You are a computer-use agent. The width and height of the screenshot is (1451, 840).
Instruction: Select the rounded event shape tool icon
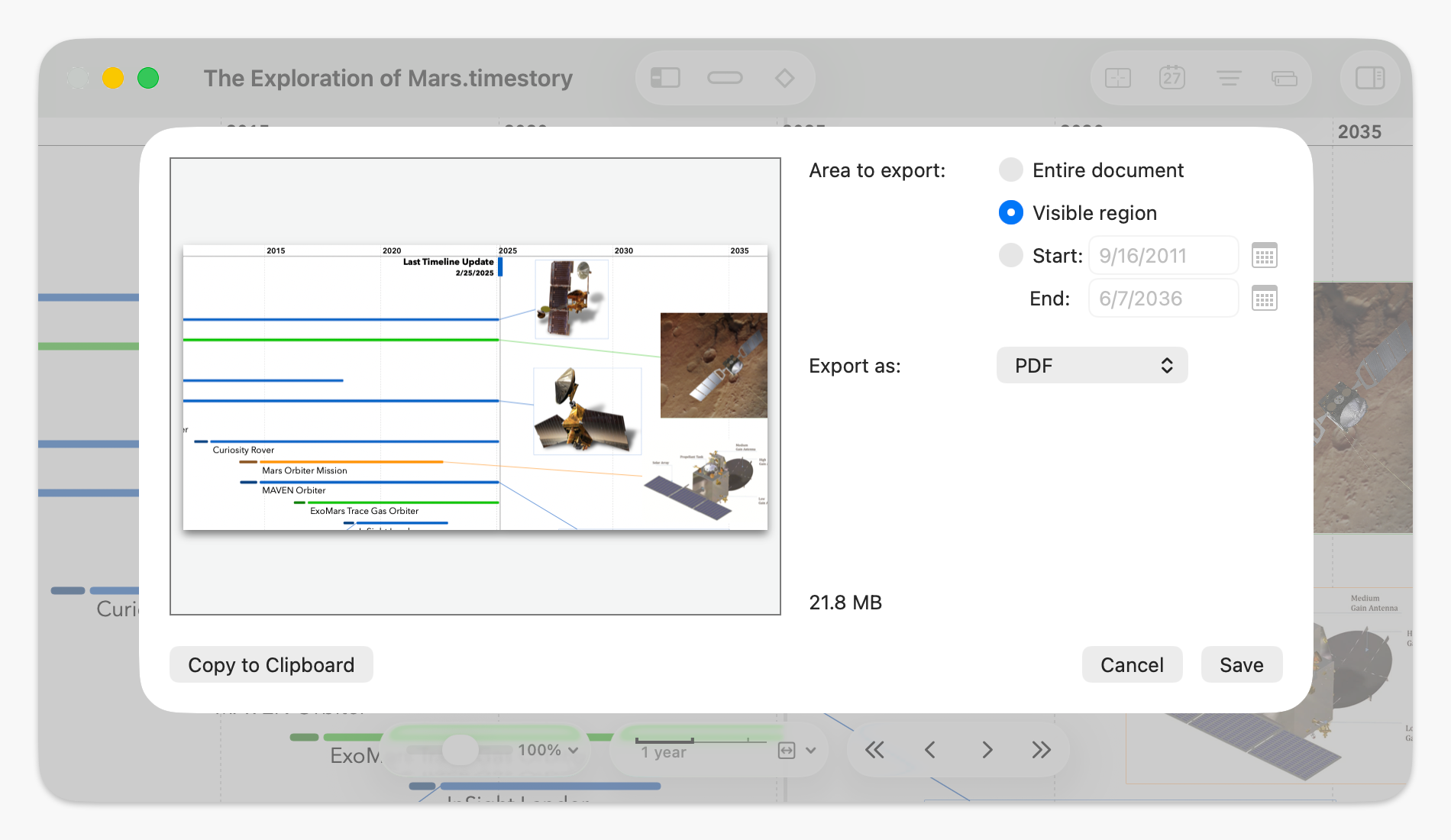(724, 77)
